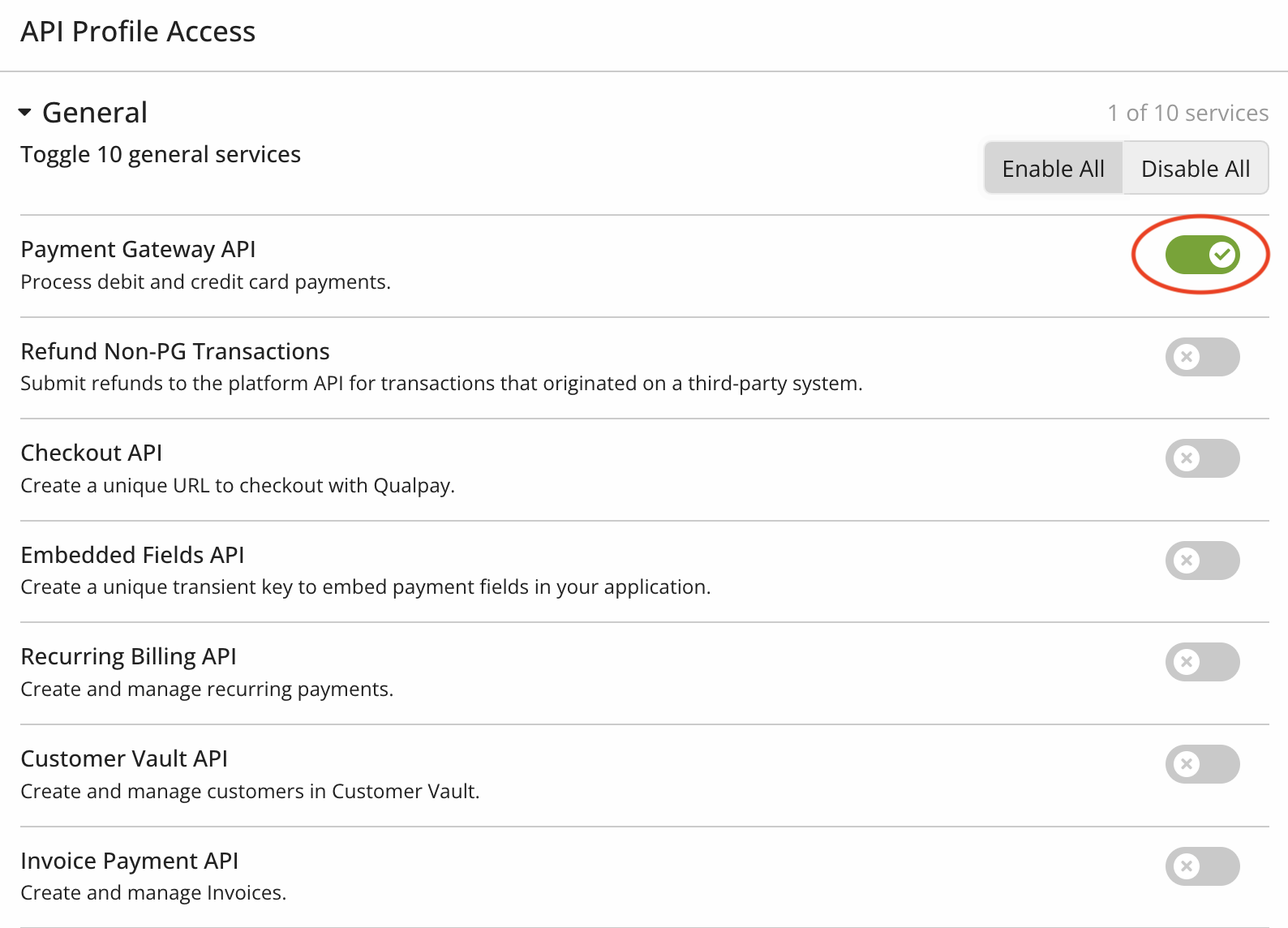The height and width of the screenshot is (928, 1288).
Task: Enable the Embedded Fields API switch
Action: pyautogui.click(x=1202, y=561)
